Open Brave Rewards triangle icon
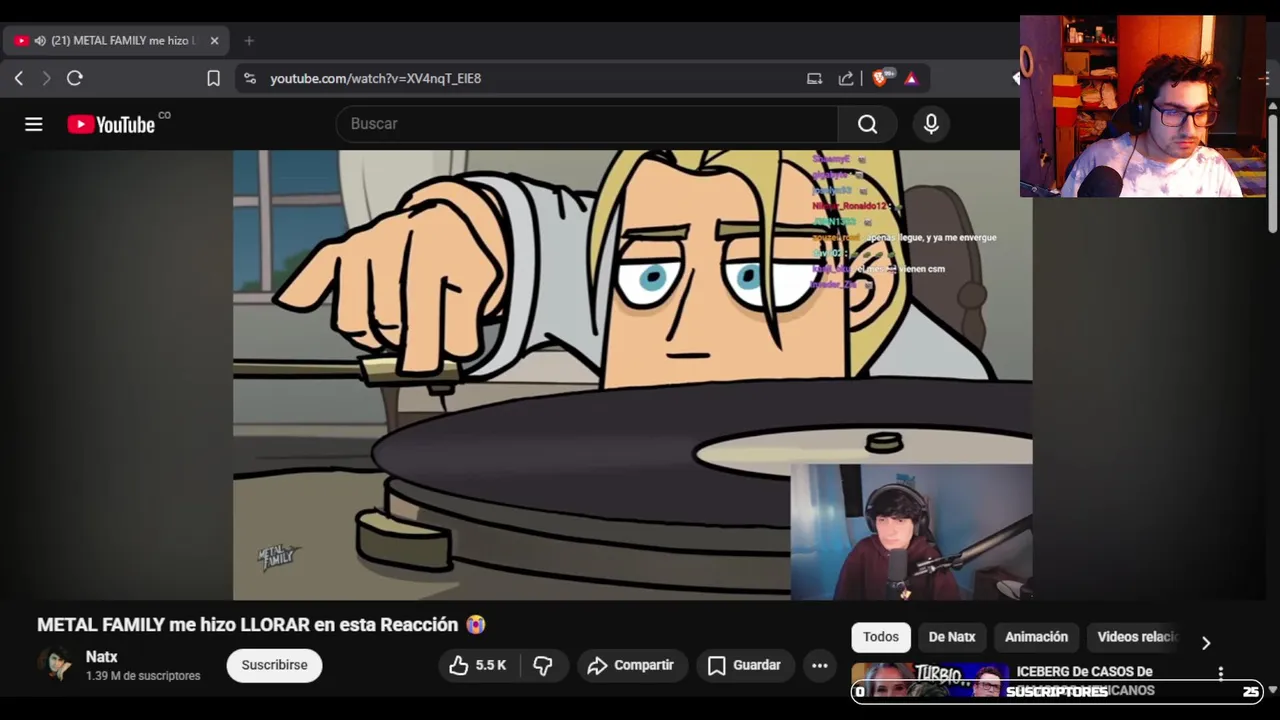Viewport: 1280px width, 720px height. click(x=911, y=78)
